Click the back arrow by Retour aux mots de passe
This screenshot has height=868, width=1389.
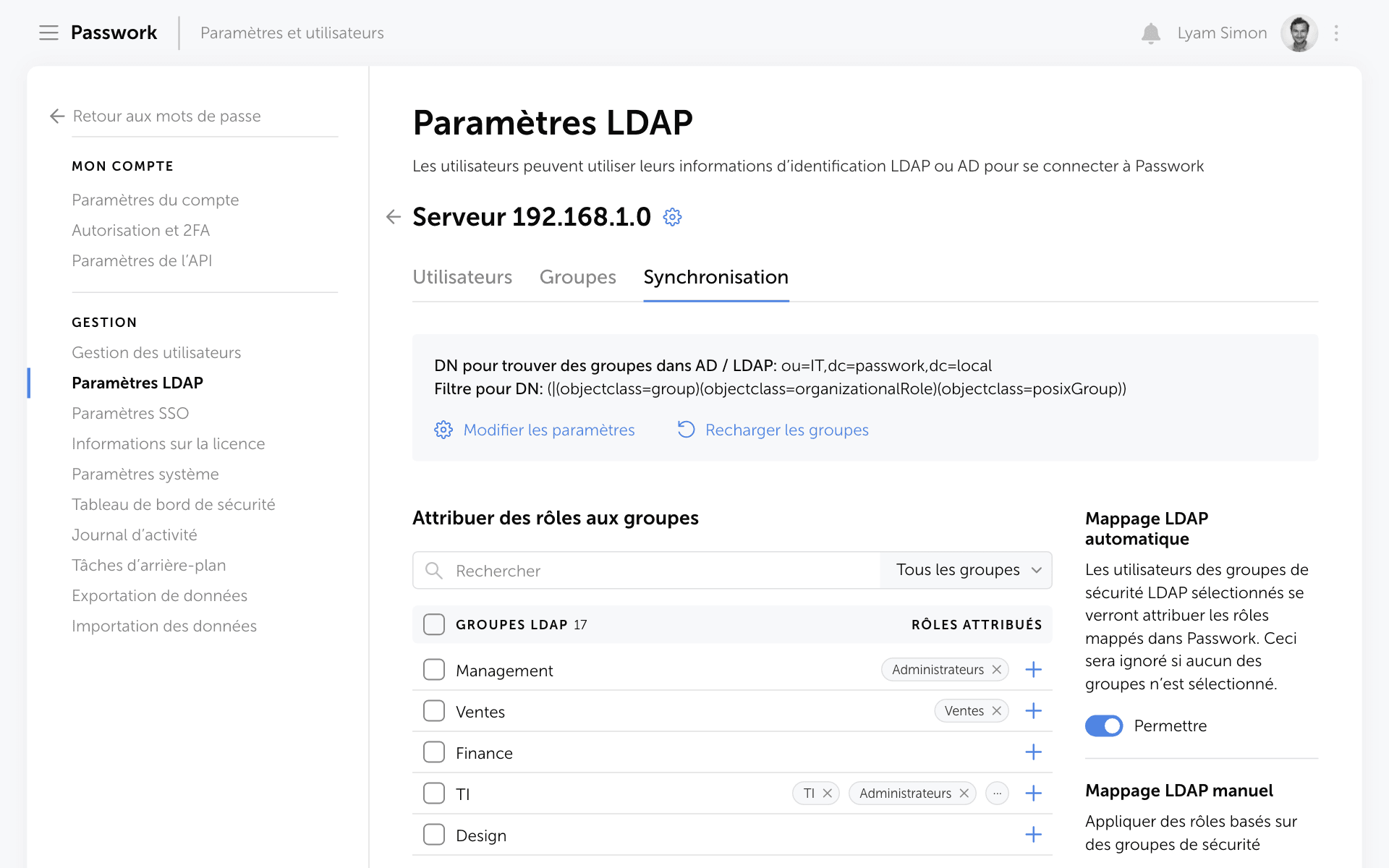(x=57, y=116)
